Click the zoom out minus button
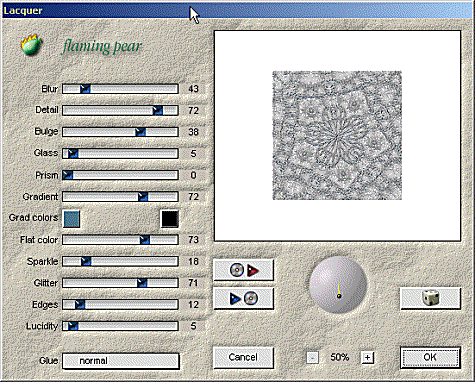The image size is (475, 382). coord(312,358)
